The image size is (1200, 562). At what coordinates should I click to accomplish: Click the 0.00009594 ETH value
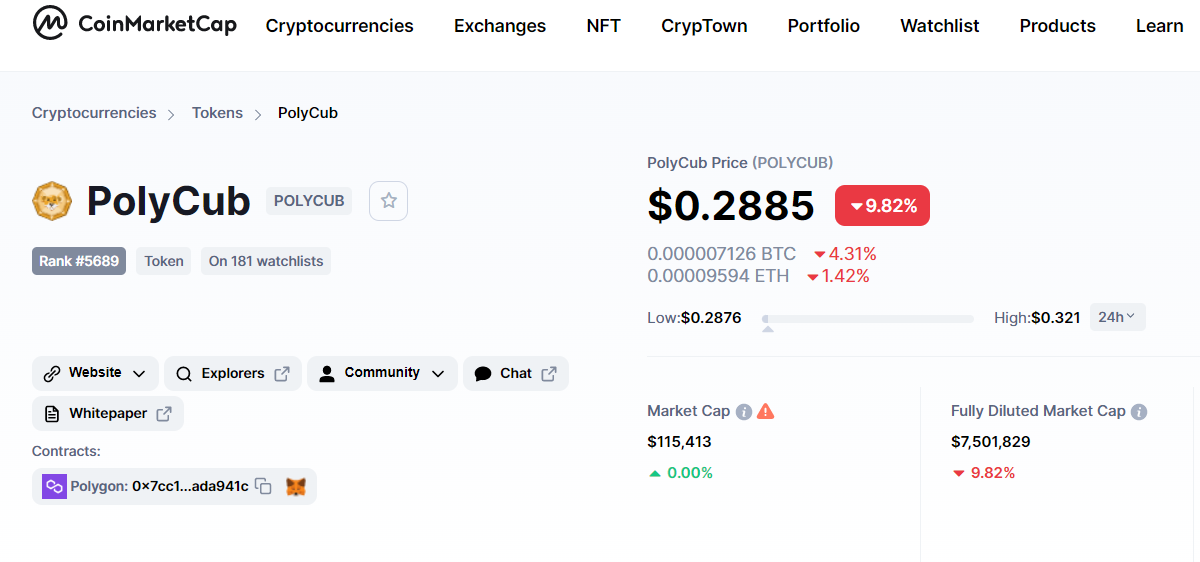click(718, 276)
